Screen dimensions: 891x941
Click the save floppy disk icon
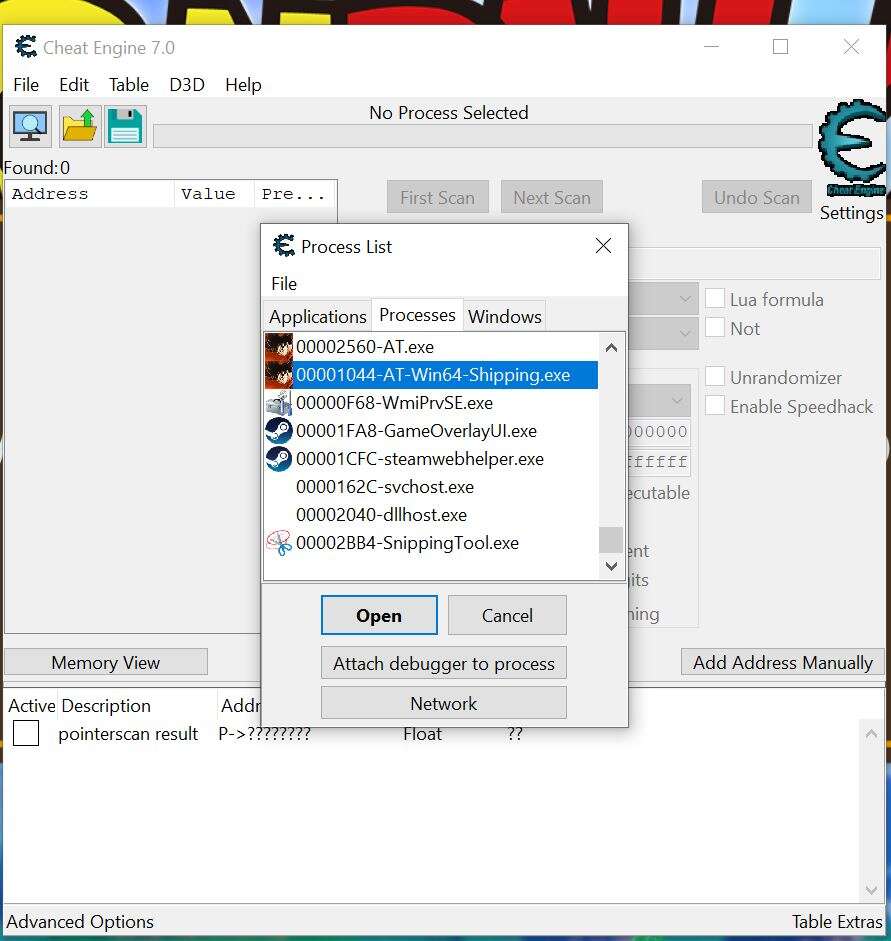pyautogui.click(x=126, y=126)
